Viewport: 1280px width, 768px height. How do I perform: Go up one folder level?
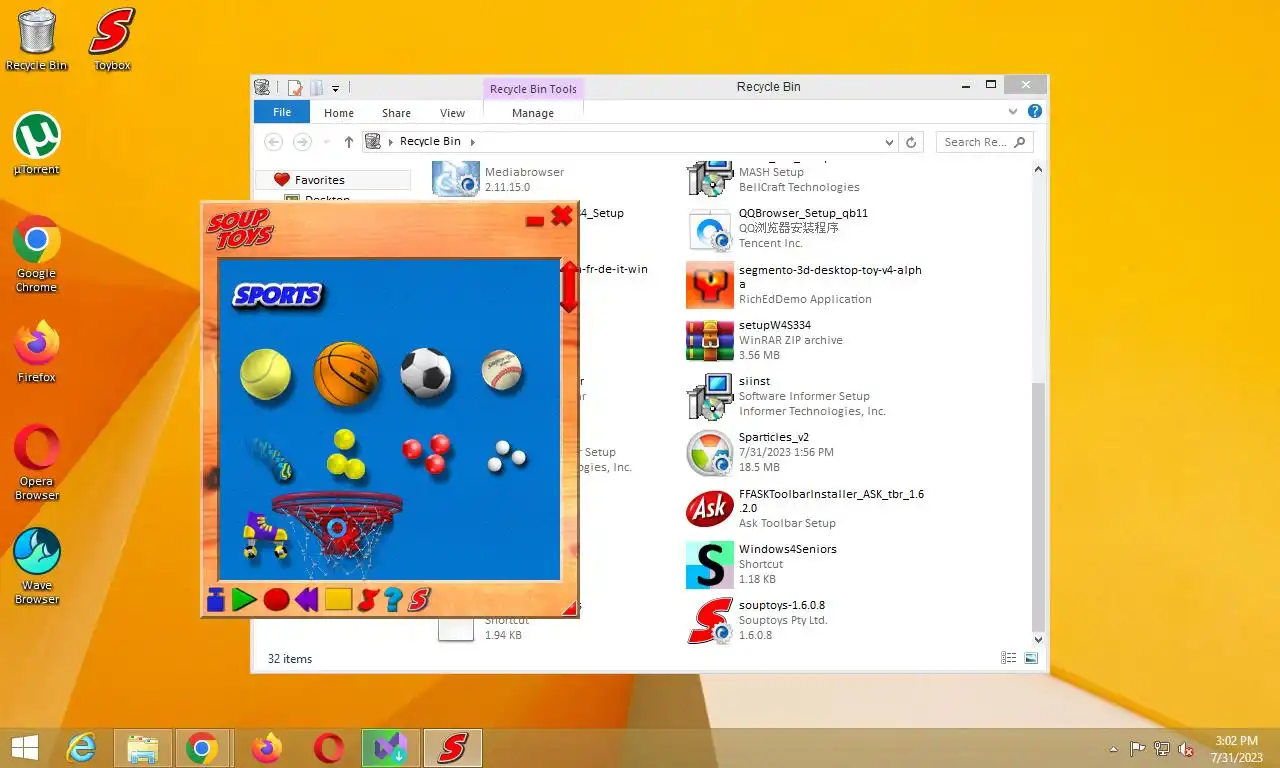point(349,142)
